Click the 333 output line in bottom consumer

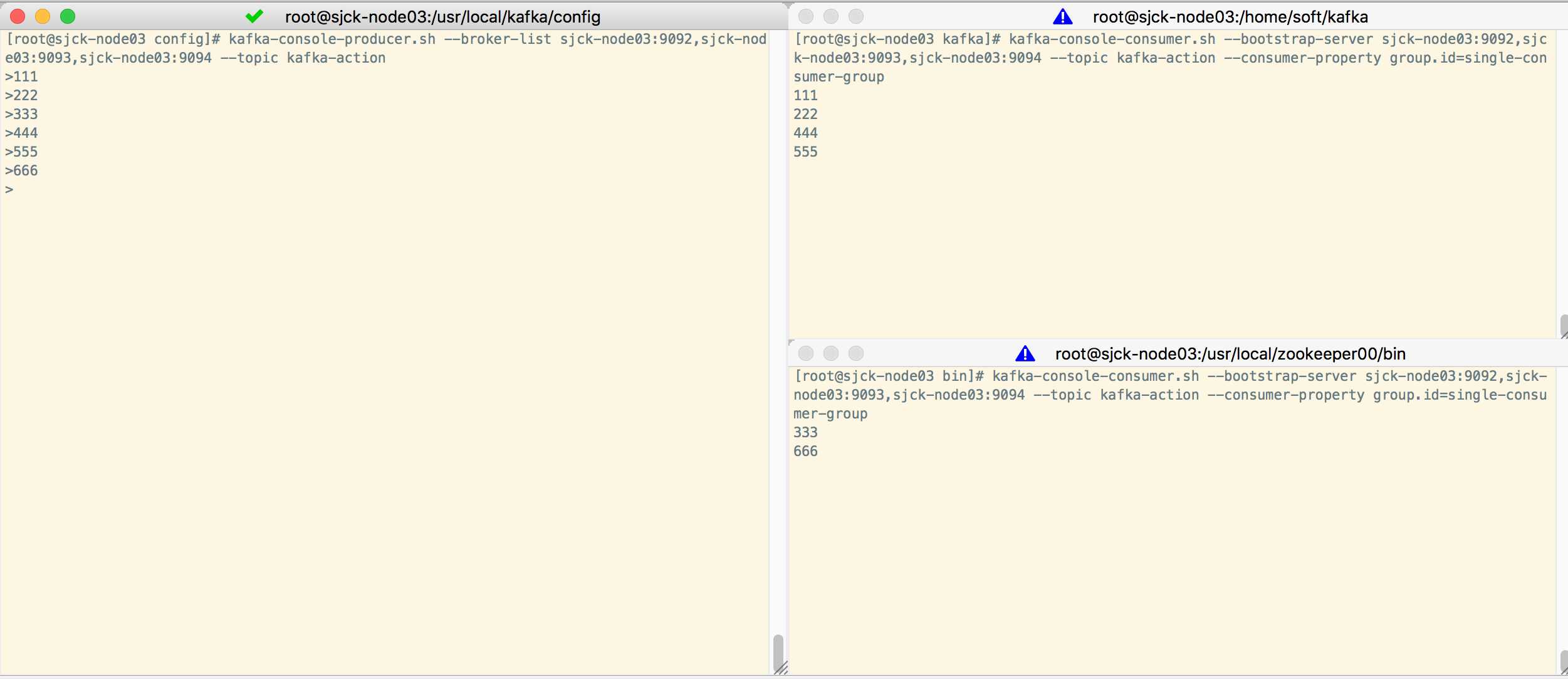coord(805,433)
